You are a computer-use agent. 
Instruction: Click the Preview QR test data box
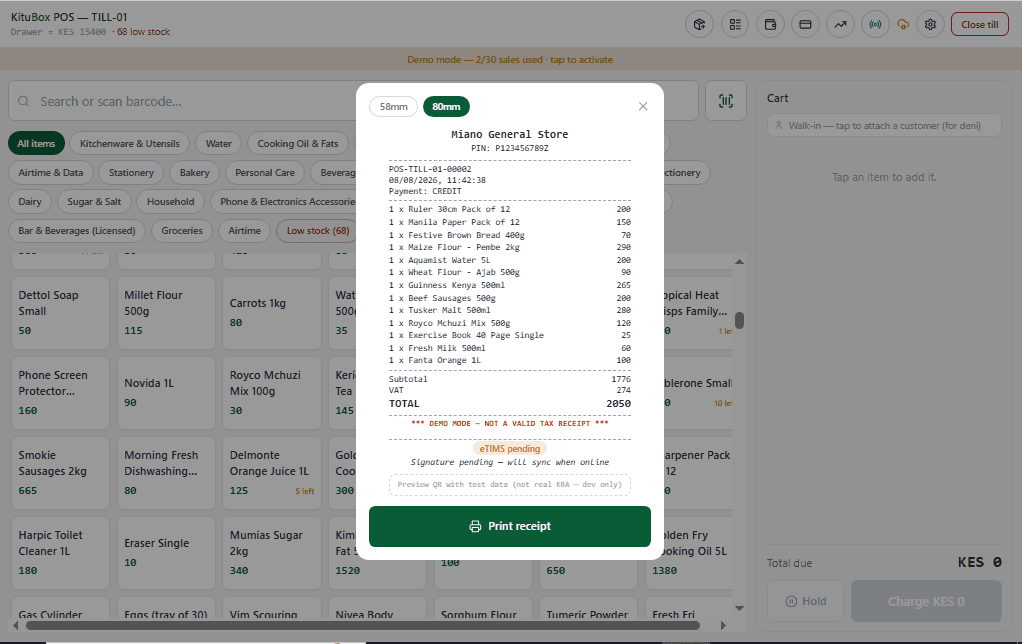pyautogui.click(x=510, y=484)
